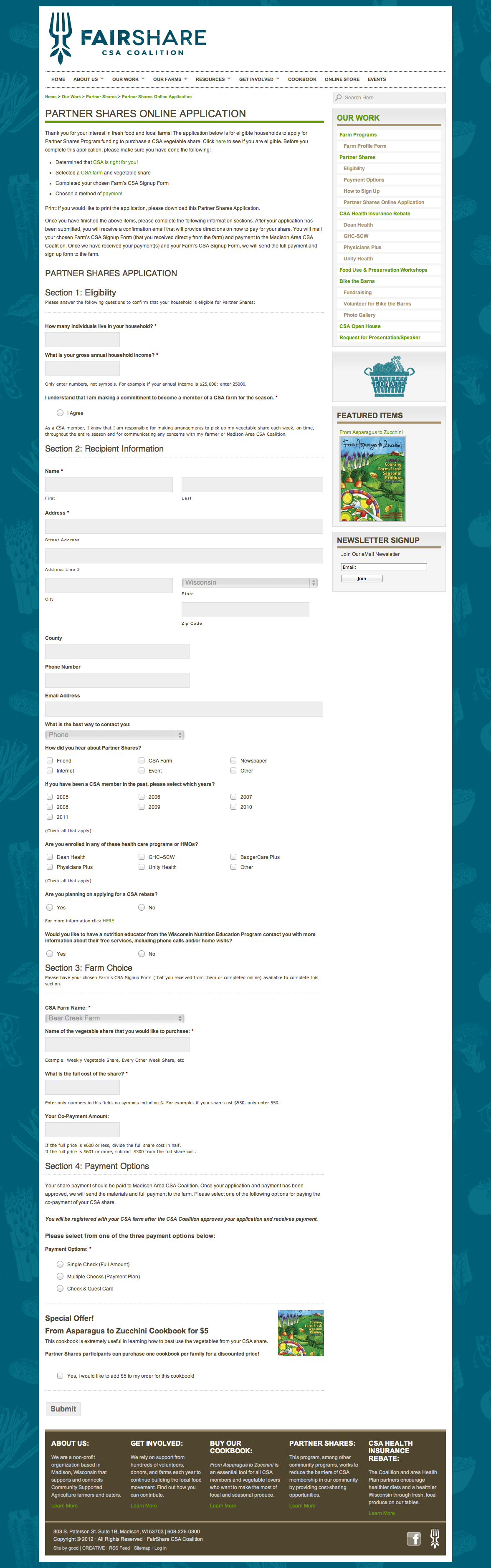Image resolution: width=491 pixels, height=1568 pixels.
Task: Click the Phone Number field
Action: [x=117, y=680]
